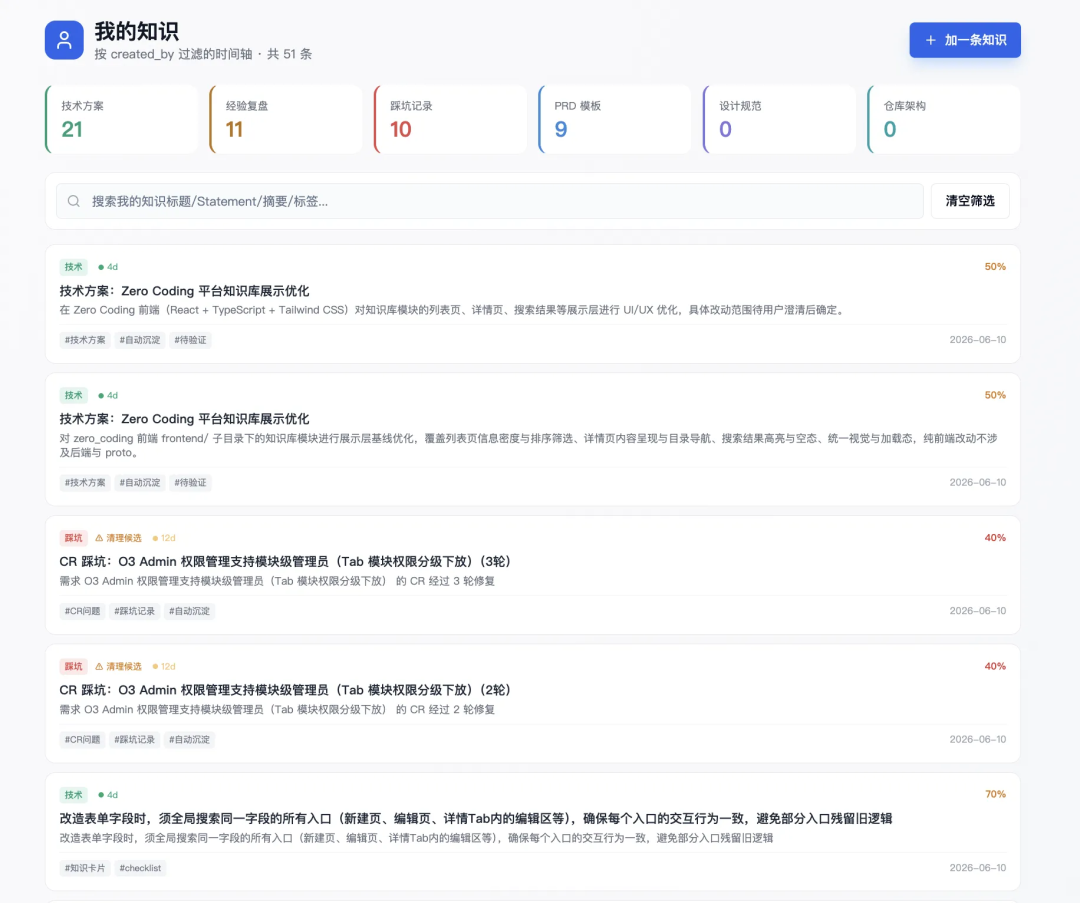
Task: Click the 70% confidence value
Action: click(995, 794)
